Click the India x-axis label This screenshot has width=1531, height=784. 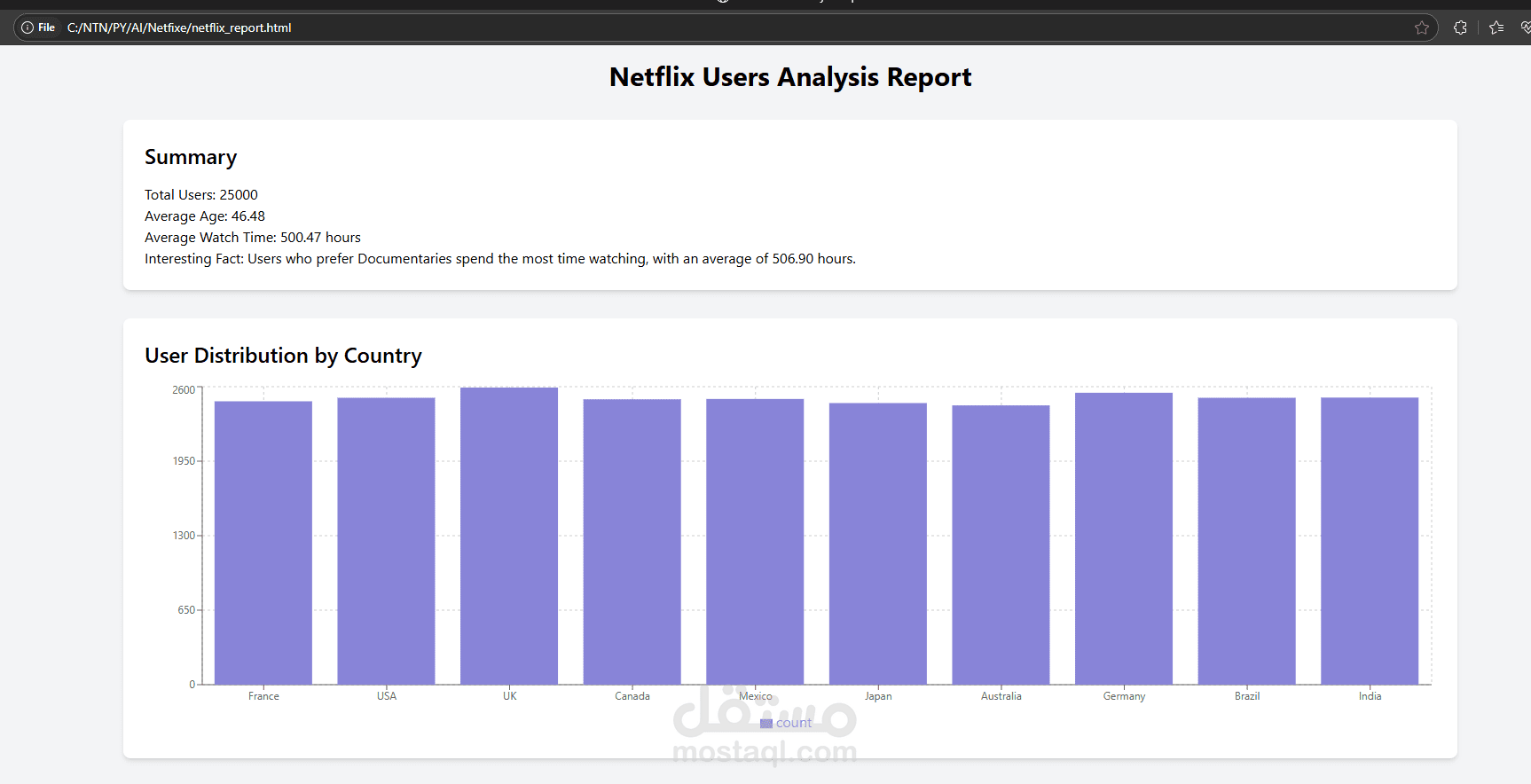tap(1370, 696)
